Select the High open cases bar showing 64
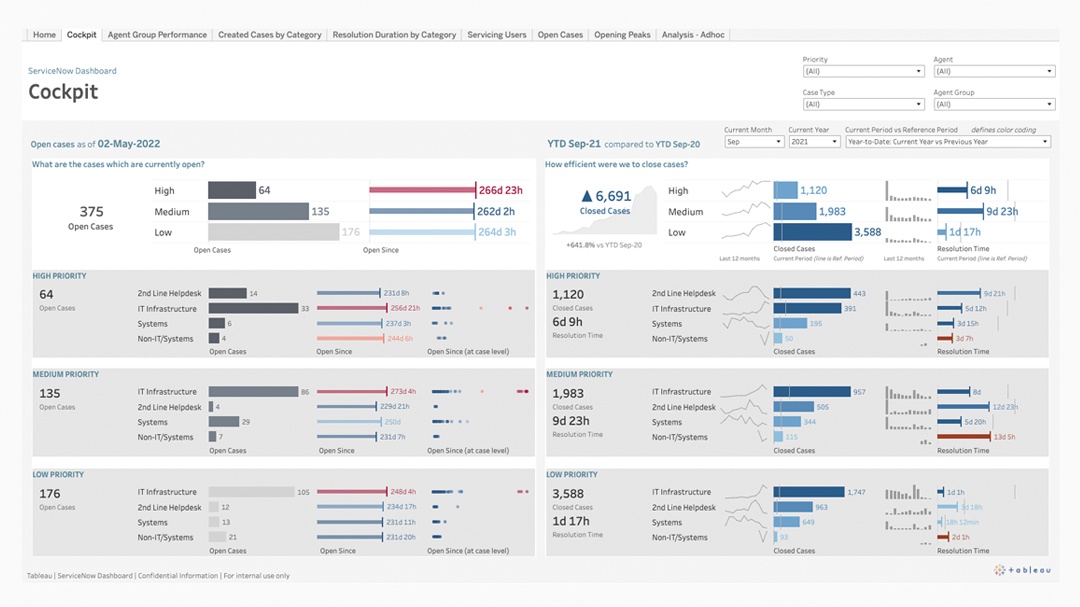The height and width of the screenshot is (607, 1080). 231,190
